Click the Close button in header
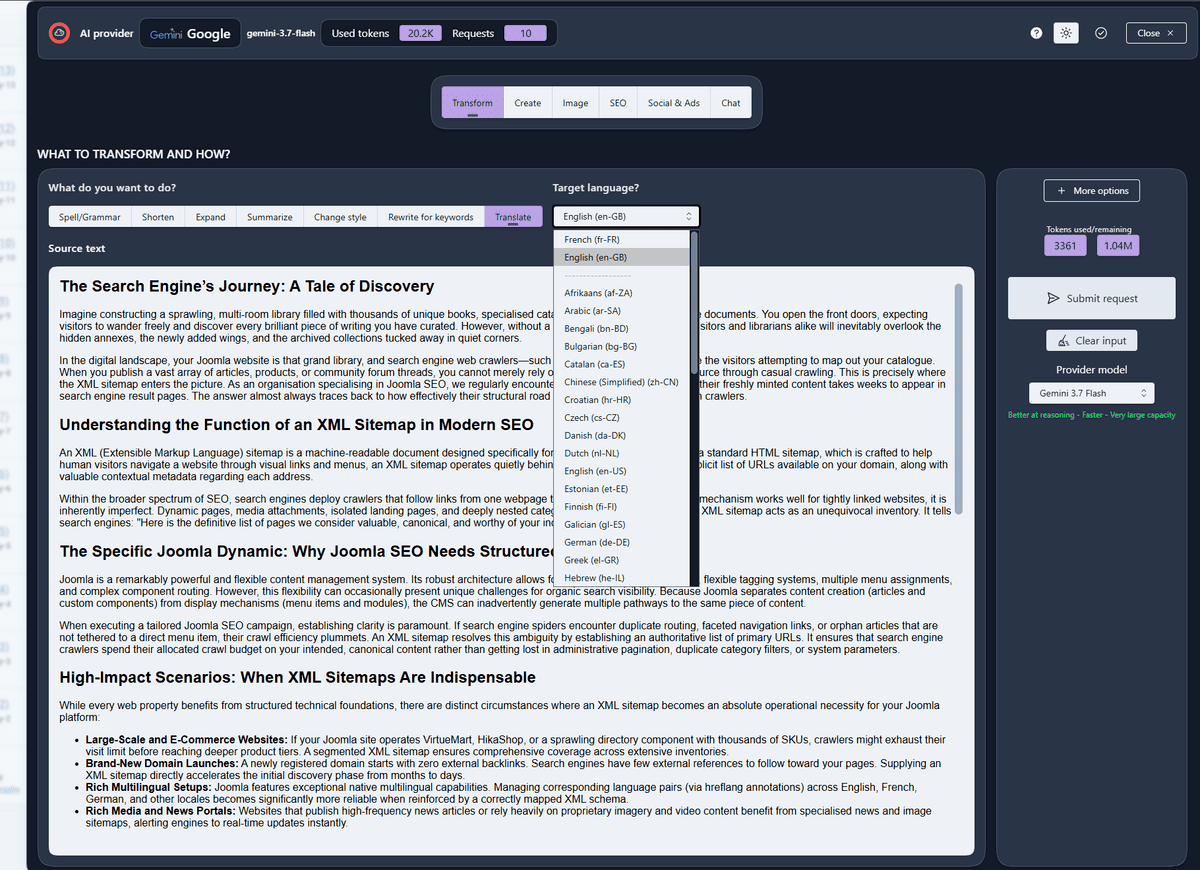 tap(1156, 33)
